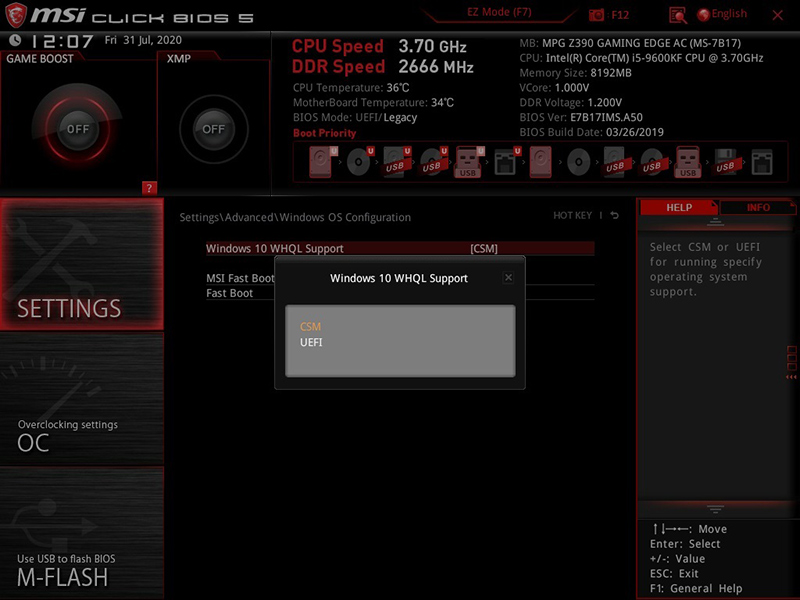Click the first hard drive boot priority icon
The width and height of the screenshot is (800, 600).
[319, 161]
